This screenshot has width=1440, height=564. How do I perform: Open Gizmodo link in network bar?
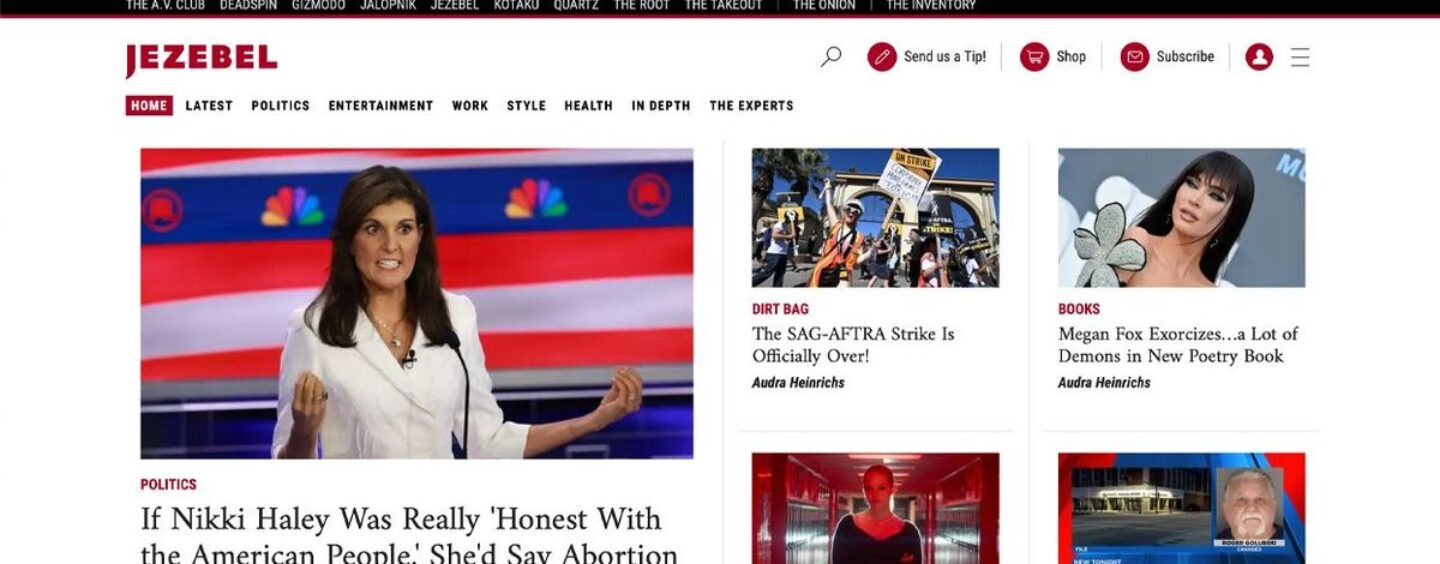coord(318,5)
